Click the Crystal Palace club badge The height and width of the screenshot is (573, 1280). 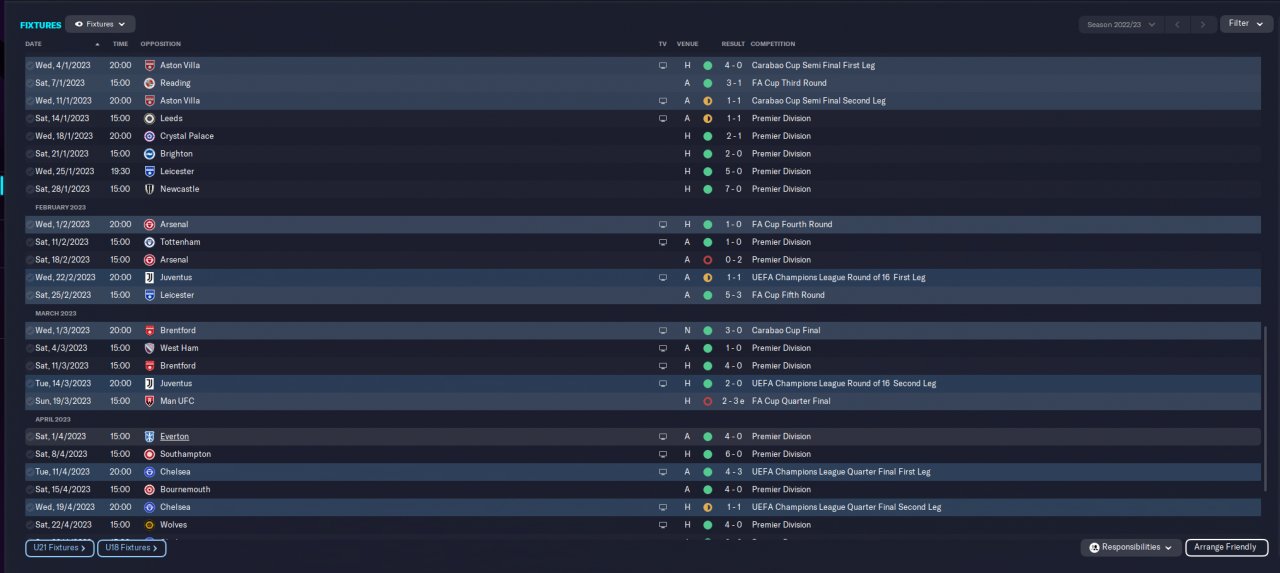tap(149, 136)
